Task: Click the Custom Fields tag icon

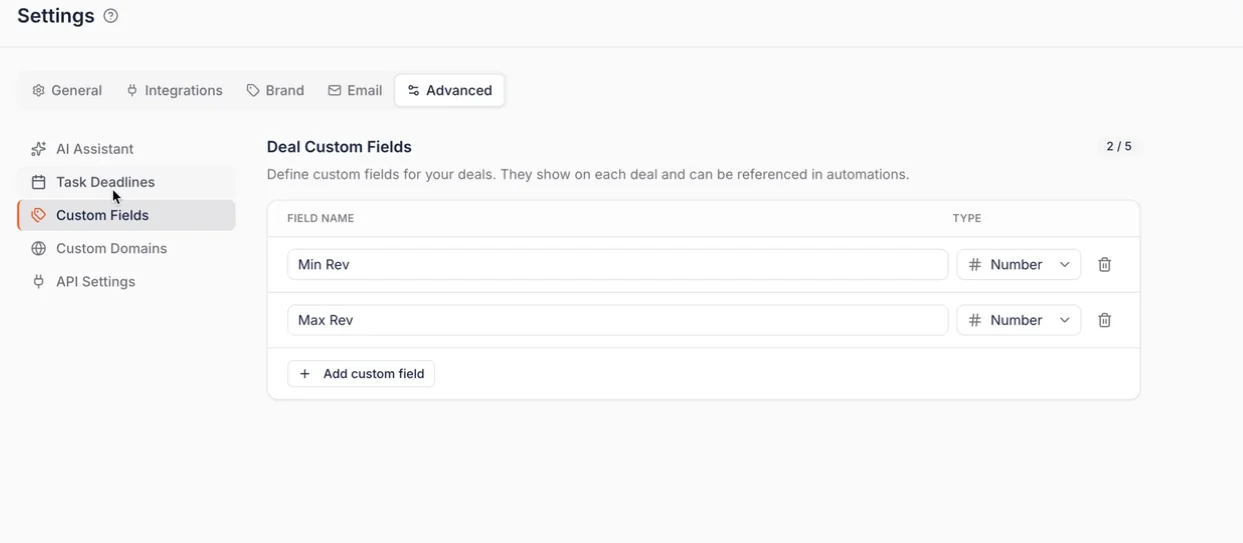Action: (38, 215)
